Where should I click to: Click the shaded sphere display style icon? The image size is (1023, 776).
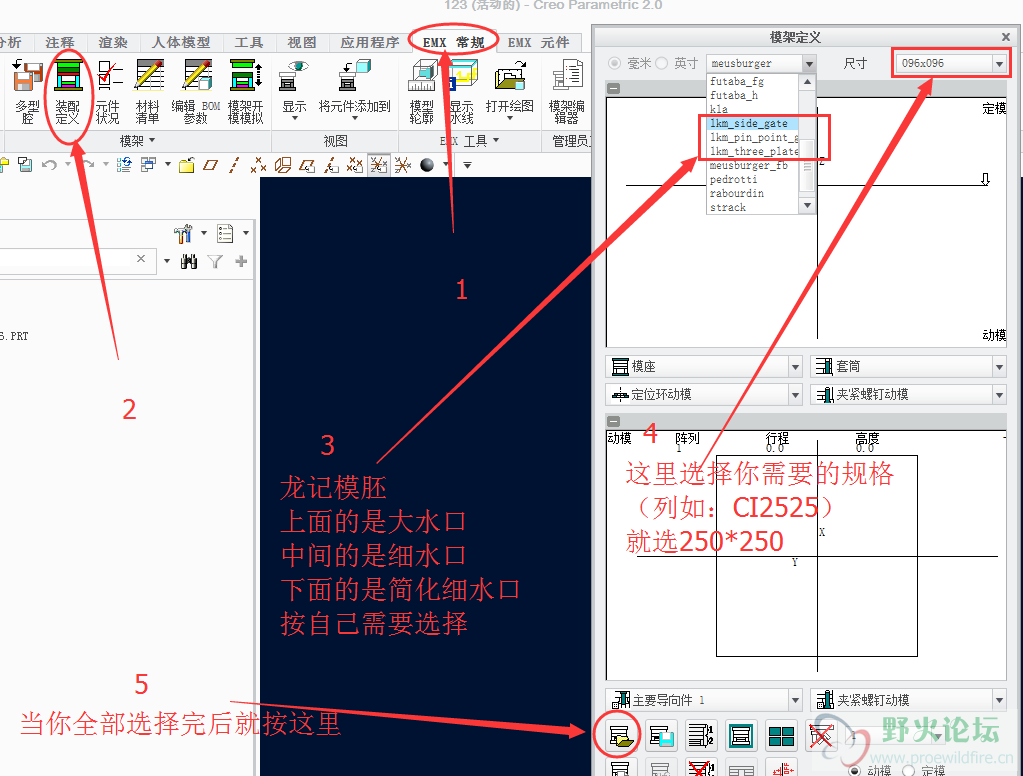(427, 165)
